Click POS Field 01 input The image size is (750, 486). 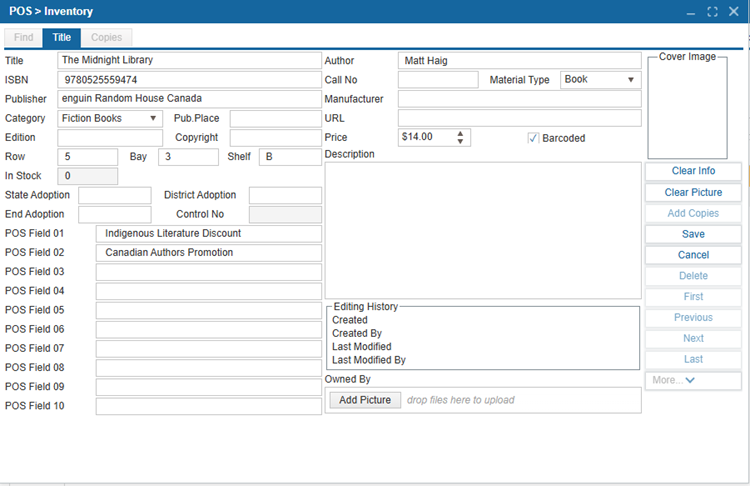click(x=209, y=233)
